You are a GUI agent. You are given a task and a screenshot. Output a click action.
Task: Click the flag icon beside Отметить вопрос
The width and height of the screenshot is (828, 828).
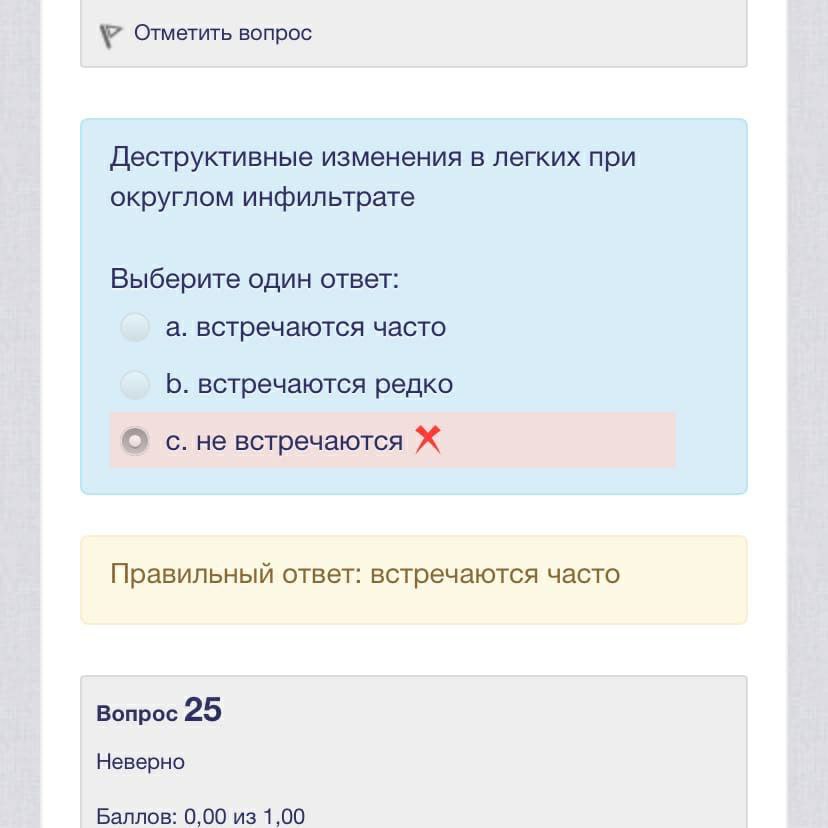(x=110, y=35)
